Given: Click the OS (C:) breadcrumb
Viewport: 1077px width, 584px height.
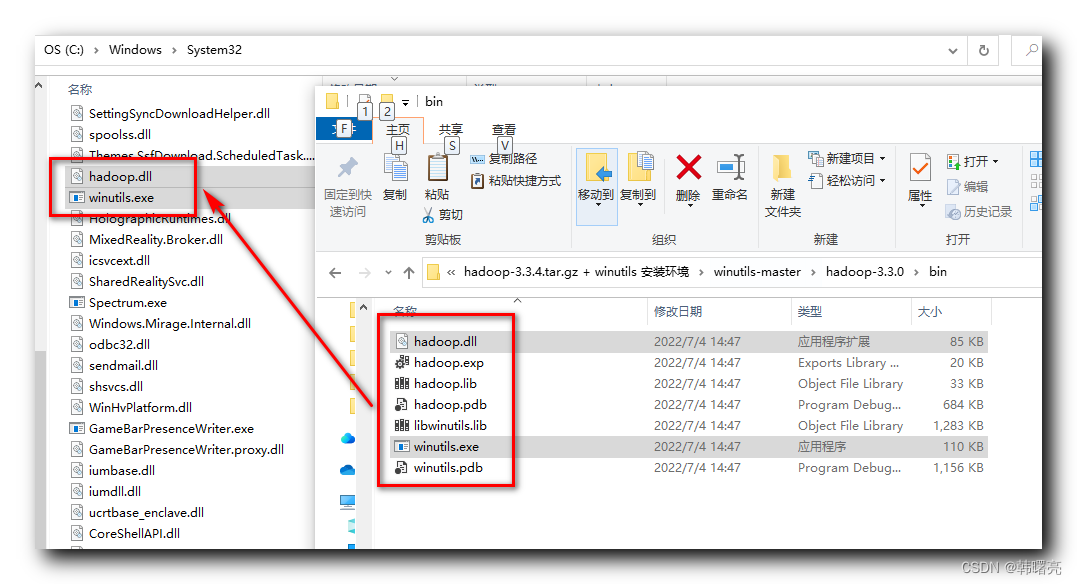Looking at the screenshot, I should [x=64, y=50].
